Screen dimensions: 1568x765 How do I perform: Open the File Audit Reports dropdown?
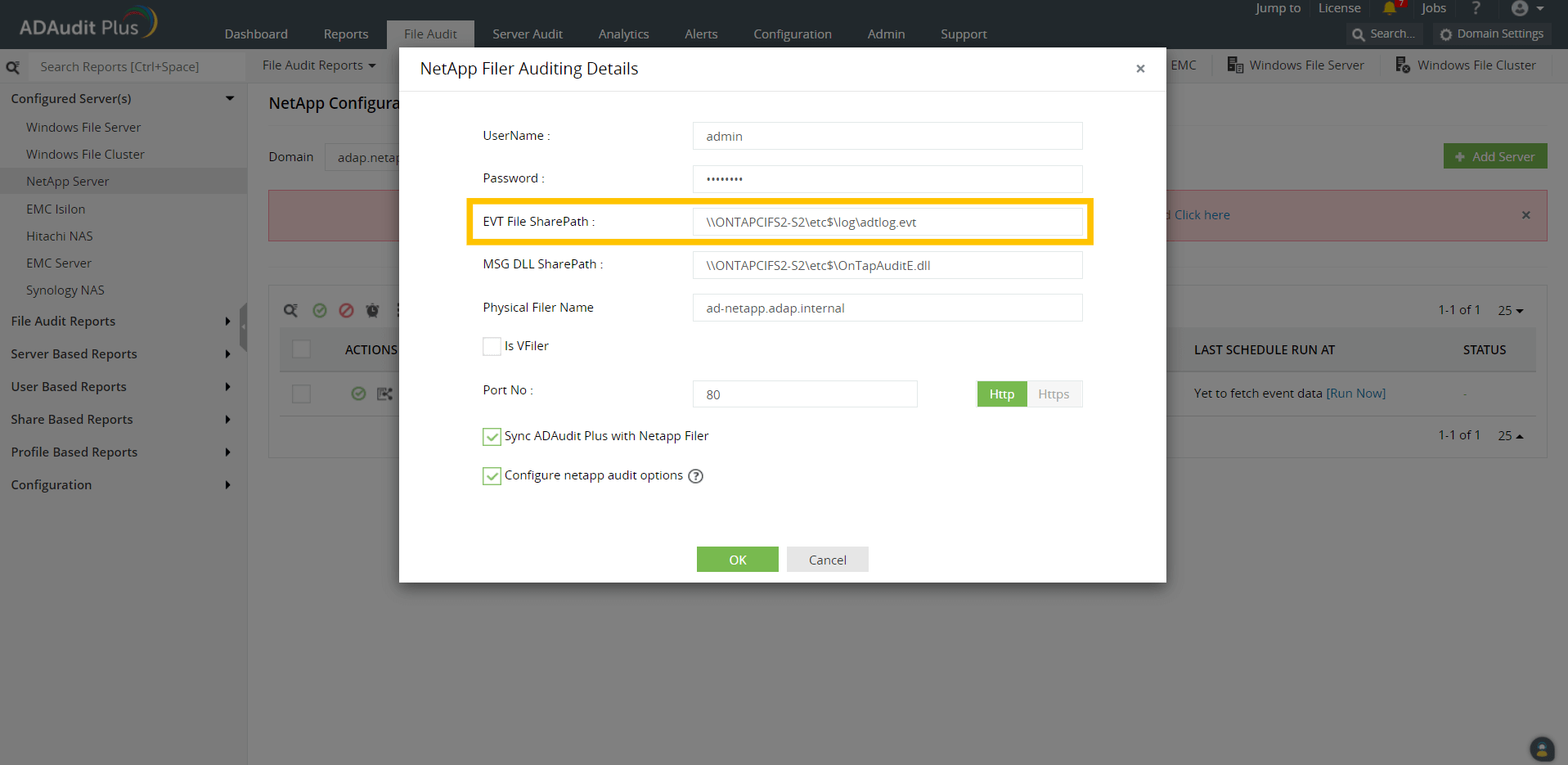[319, 65]
